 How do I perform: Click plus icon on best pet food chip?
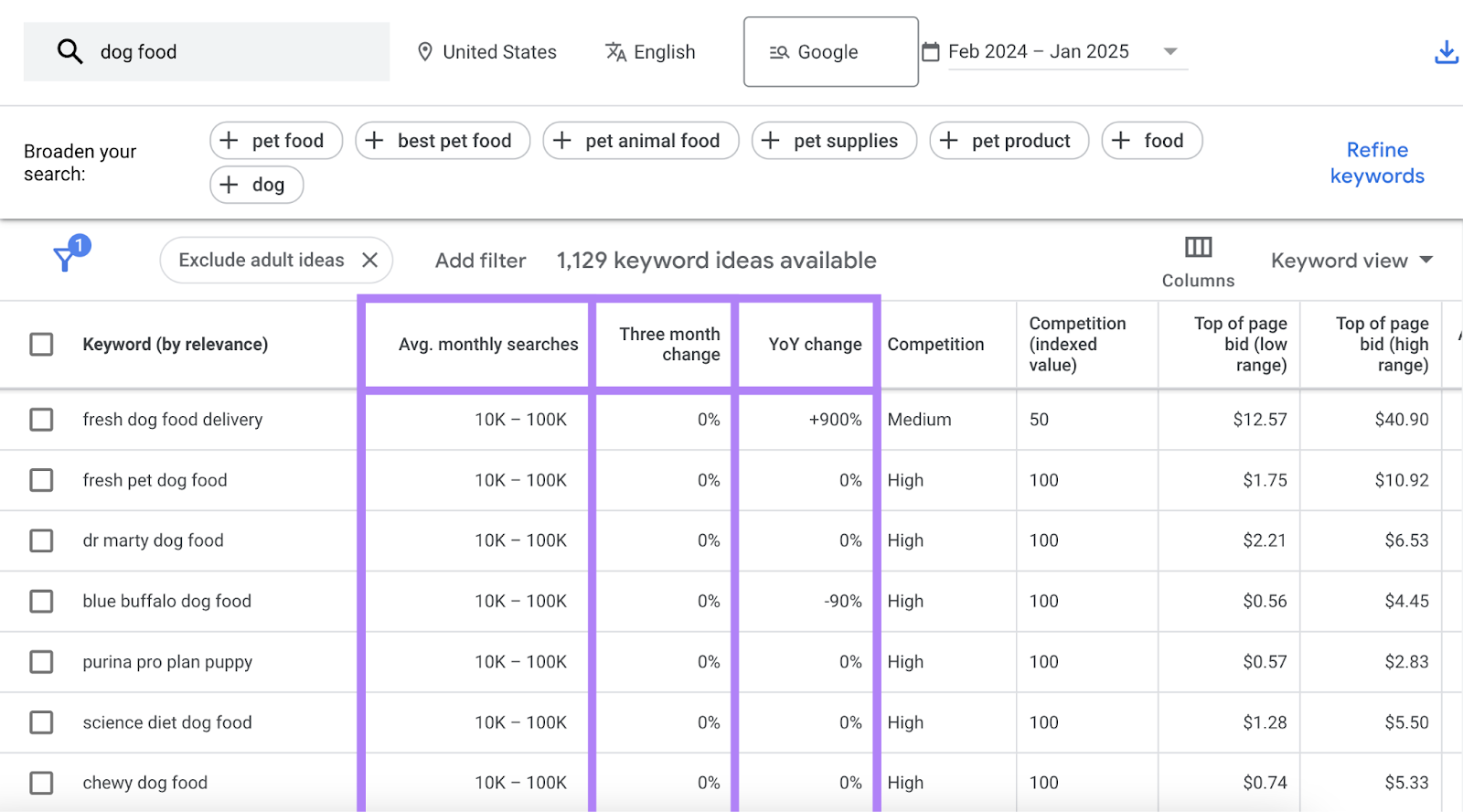coord(374,141)
